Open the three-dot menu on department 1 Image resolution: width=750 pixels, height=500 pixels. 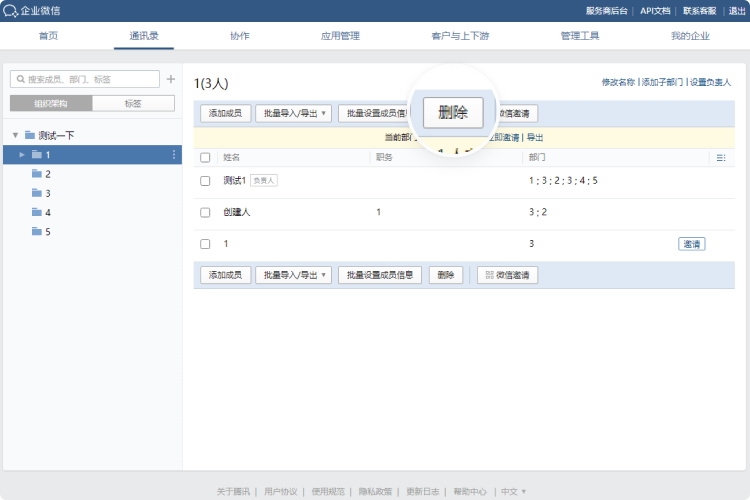(174, 155)
